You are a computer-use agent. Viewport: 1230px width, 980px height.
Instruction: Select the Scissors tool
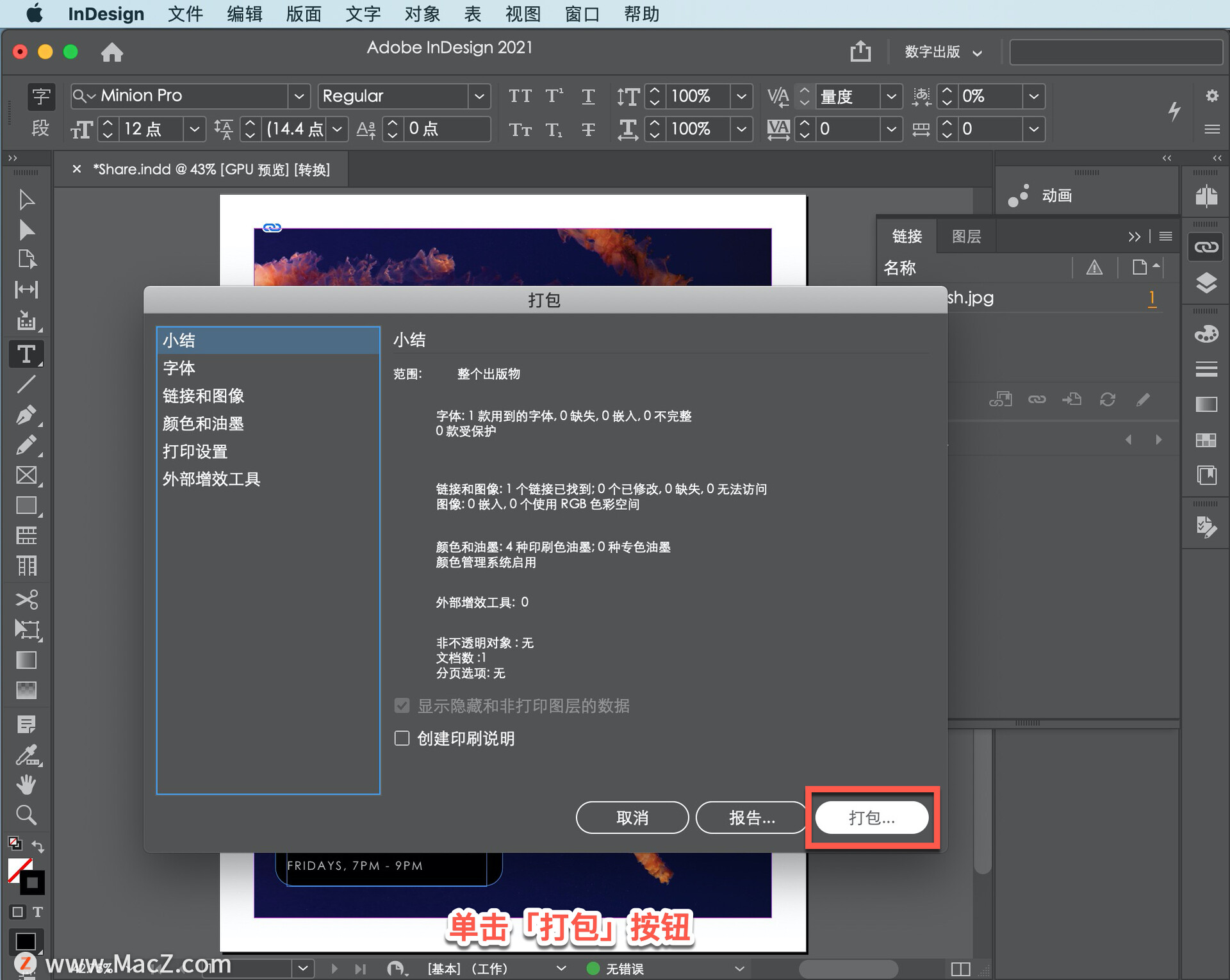click(26, 600)
